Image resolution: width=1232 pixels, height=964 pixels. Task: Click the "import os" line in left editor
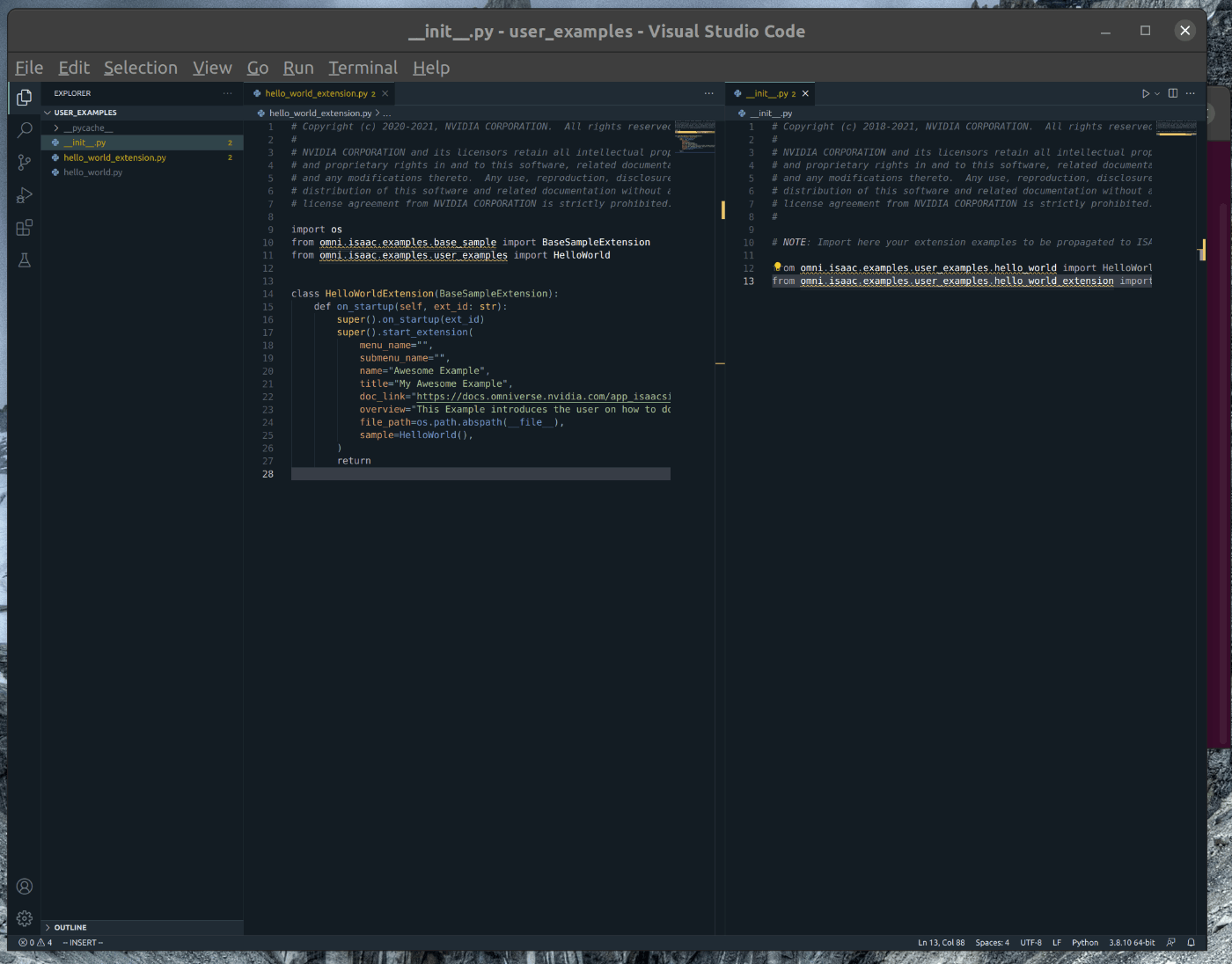point(317,230)
